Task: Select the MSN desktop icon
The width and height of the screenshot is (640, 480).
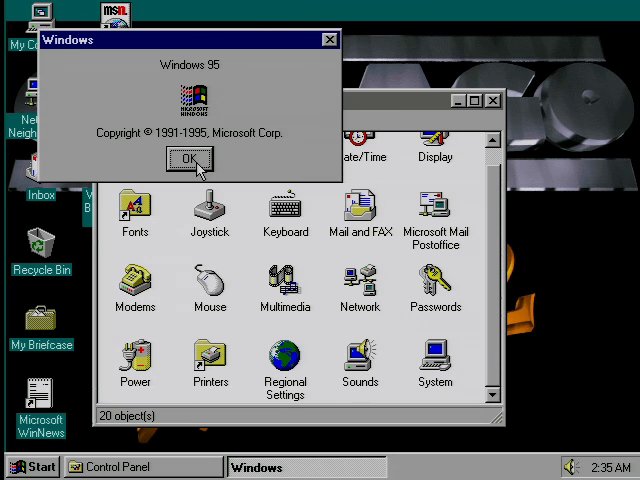Action: tap(116, 15)
